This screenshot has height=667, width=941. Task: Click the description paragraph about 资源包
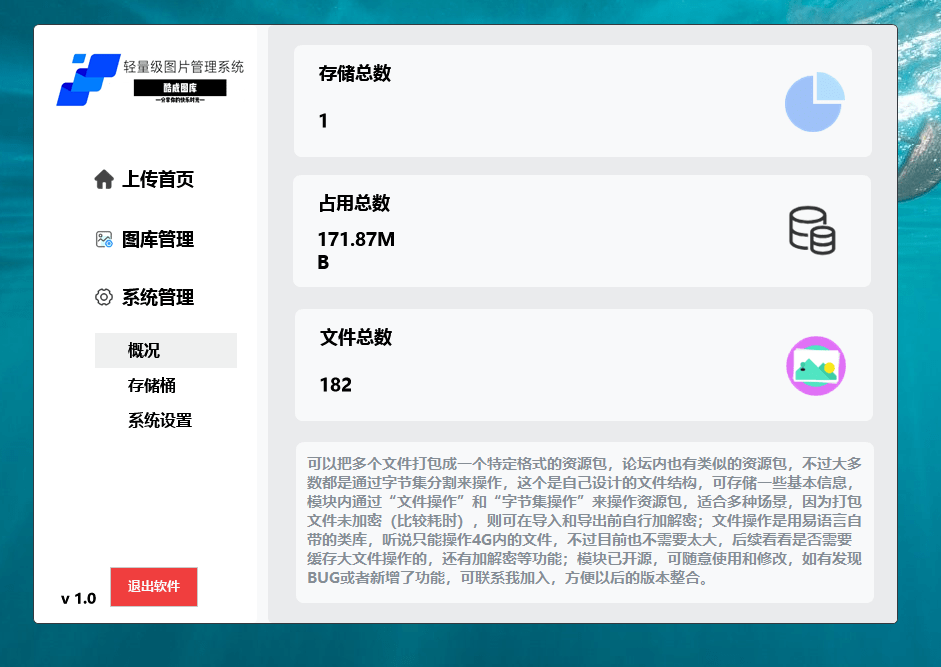click(585, 521)
